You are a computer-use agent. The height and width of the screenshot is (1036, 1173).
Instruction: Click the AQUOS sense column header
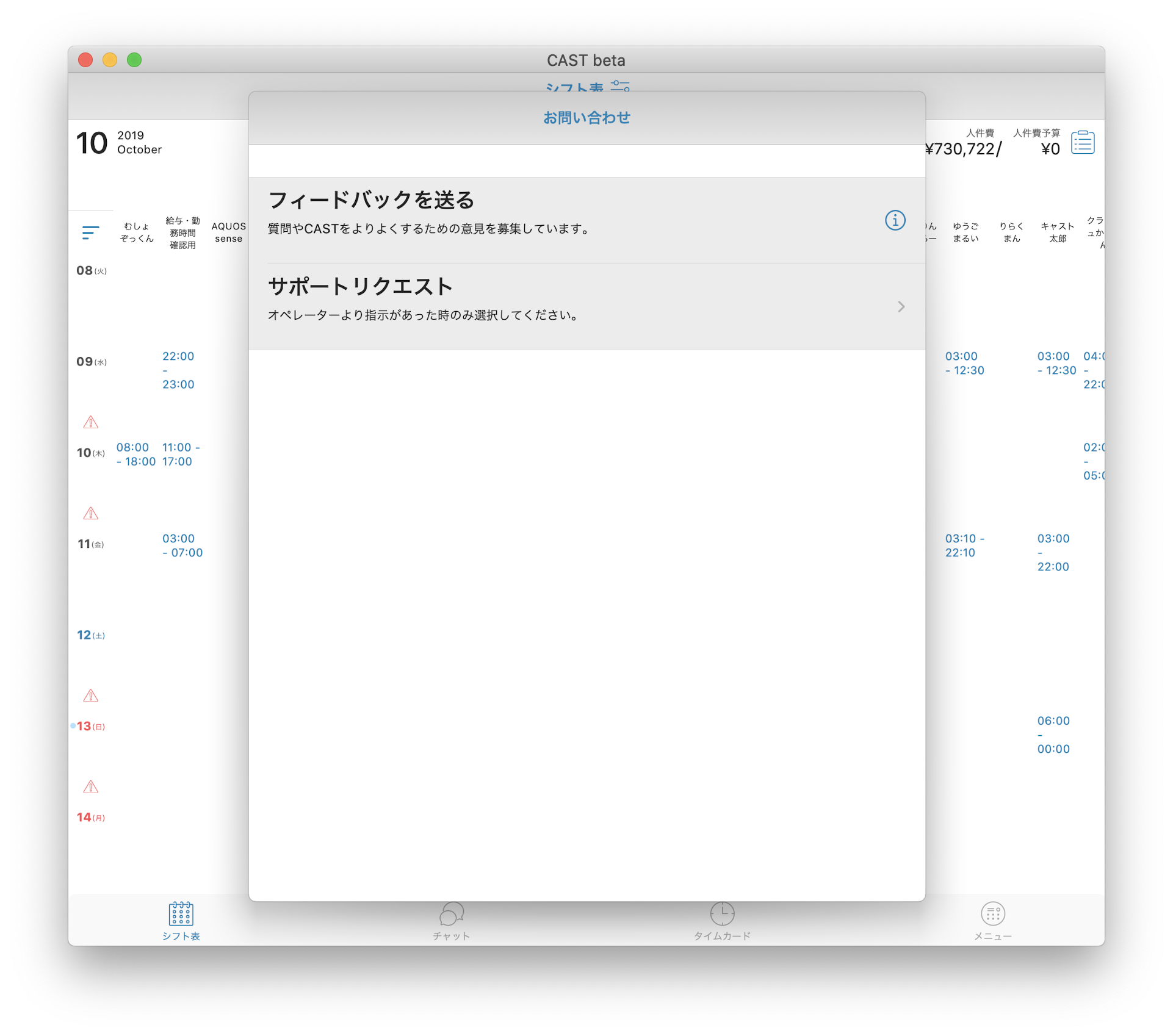[x=229, y=232]
